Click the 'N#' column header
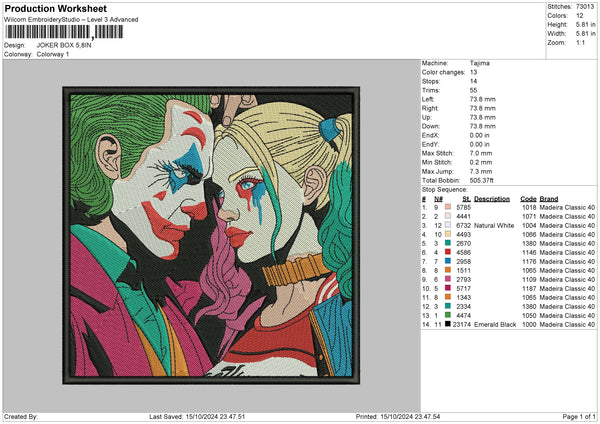This screenshot has width=600, height=424. [x=438, y=199]
